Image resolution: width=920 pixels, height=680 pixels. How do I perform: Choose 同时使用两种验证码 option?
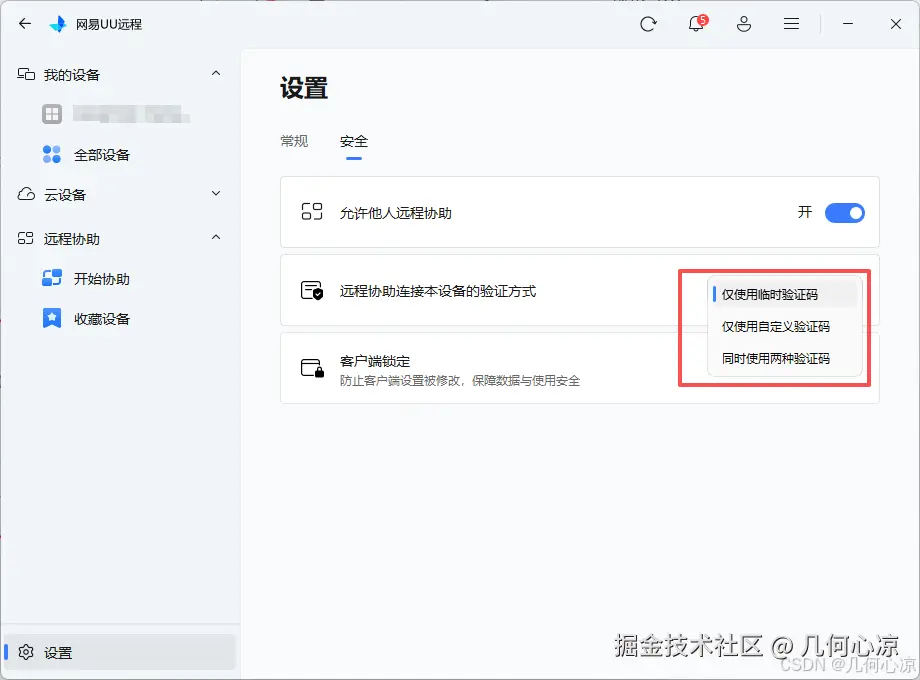point(784,358)
